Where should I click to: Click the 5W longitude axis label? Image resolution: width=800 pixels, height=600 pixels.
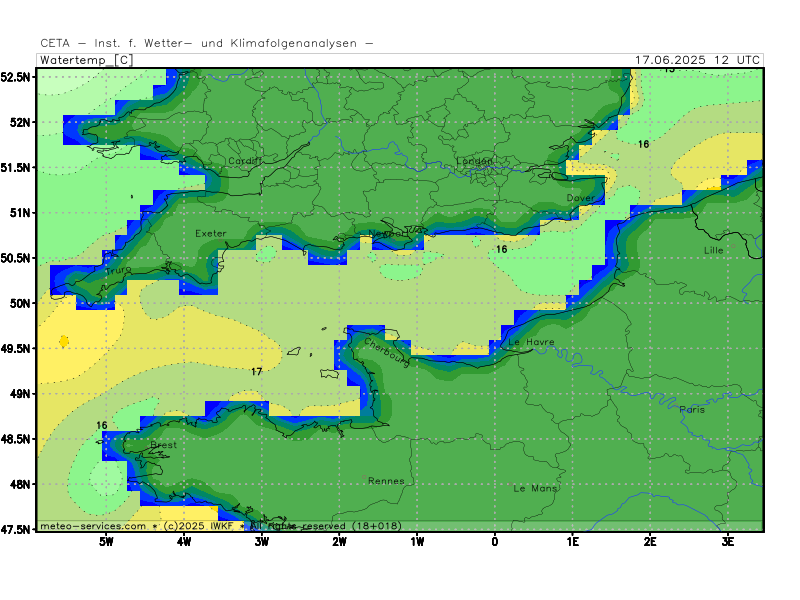click(x=106, y=542)
